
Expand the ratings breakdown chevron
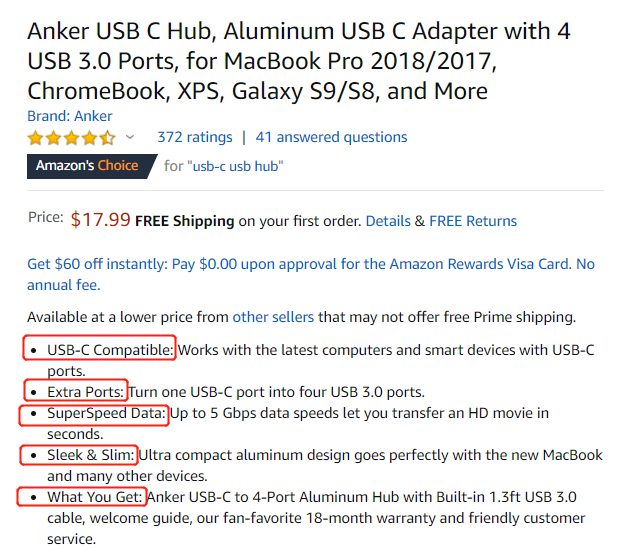tap(130, 138)
